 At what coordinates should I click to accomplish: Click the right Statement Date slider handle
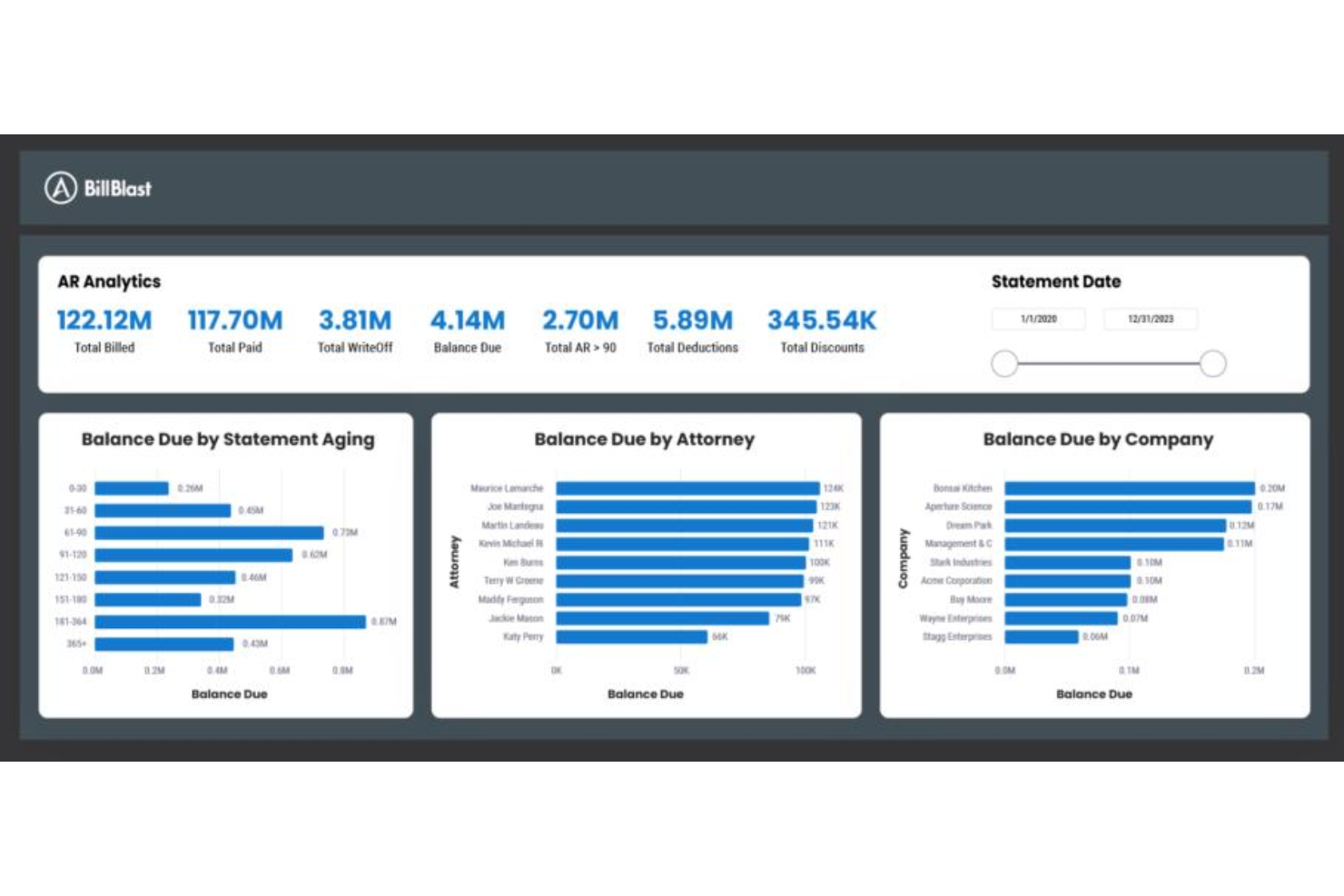1213,363
